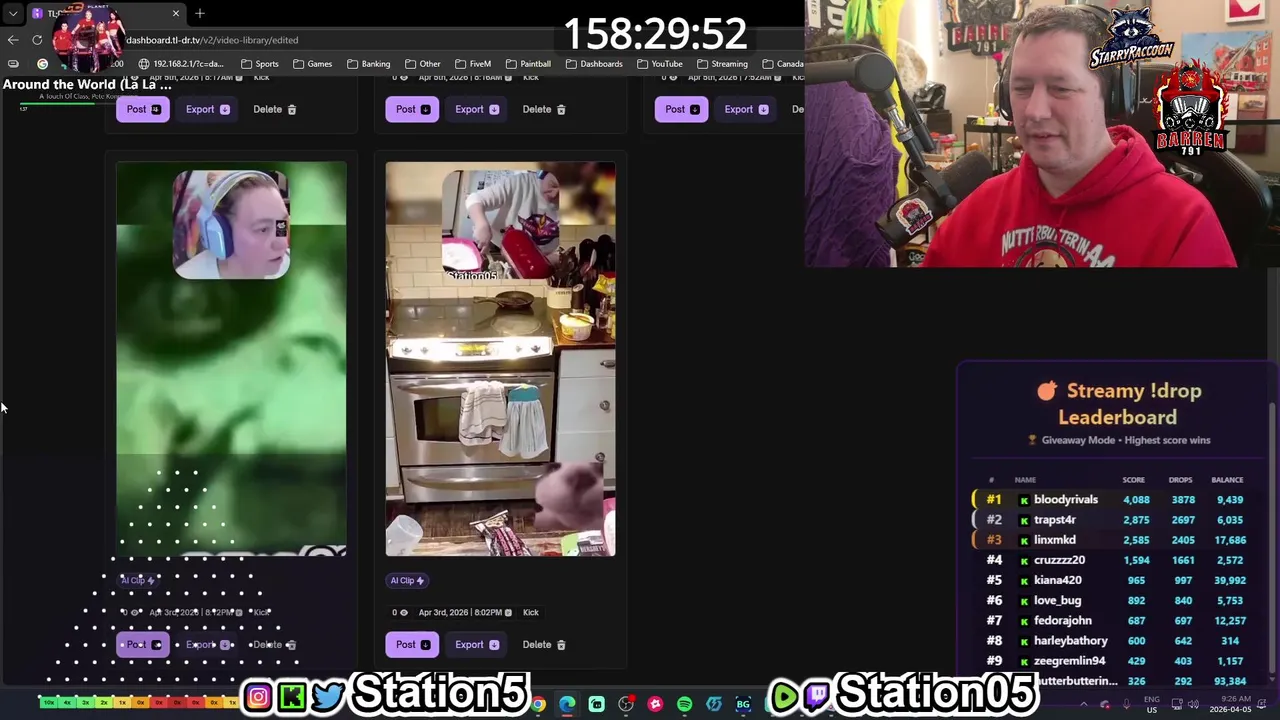
Task: Export the 8:17AM Apr 5th clip
Action: click(207, 109)
